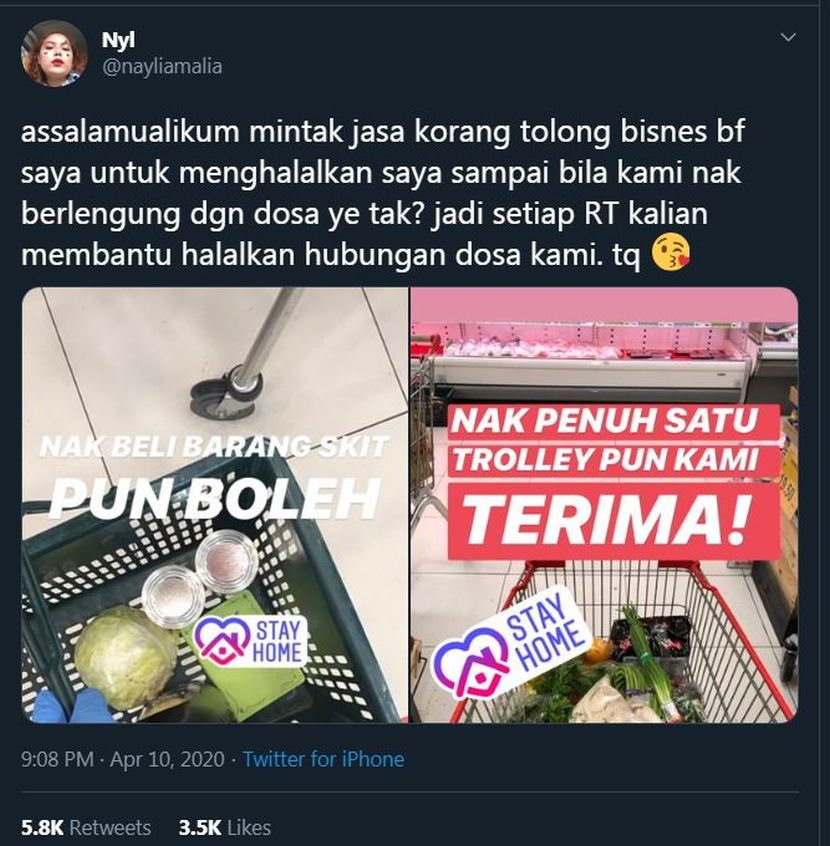
Task: View the 3.5K Likes list
Action: click(224, 828)
